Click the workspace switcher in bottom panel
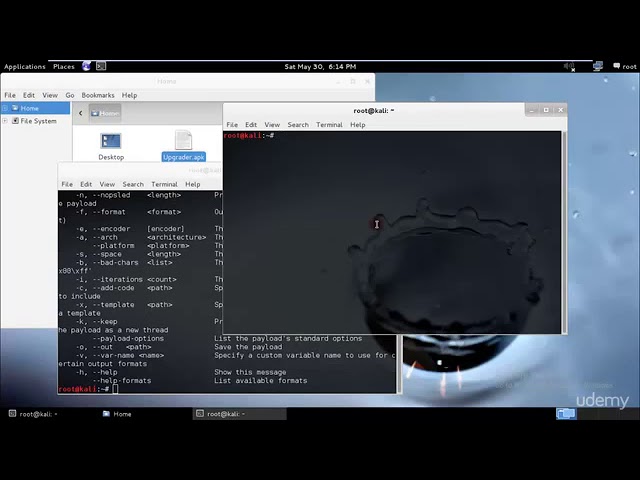This screenshot has height=480, width=640. (x=566, y=414)
